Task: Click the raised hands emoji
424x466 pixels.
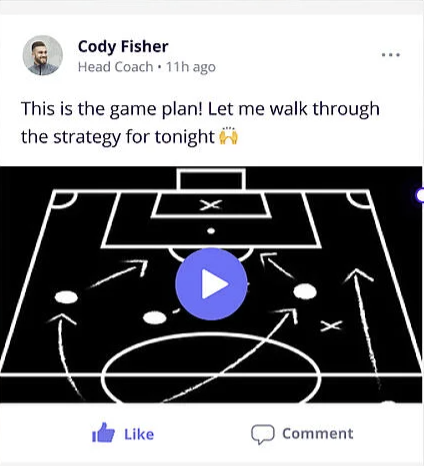Action: (228, 136)
